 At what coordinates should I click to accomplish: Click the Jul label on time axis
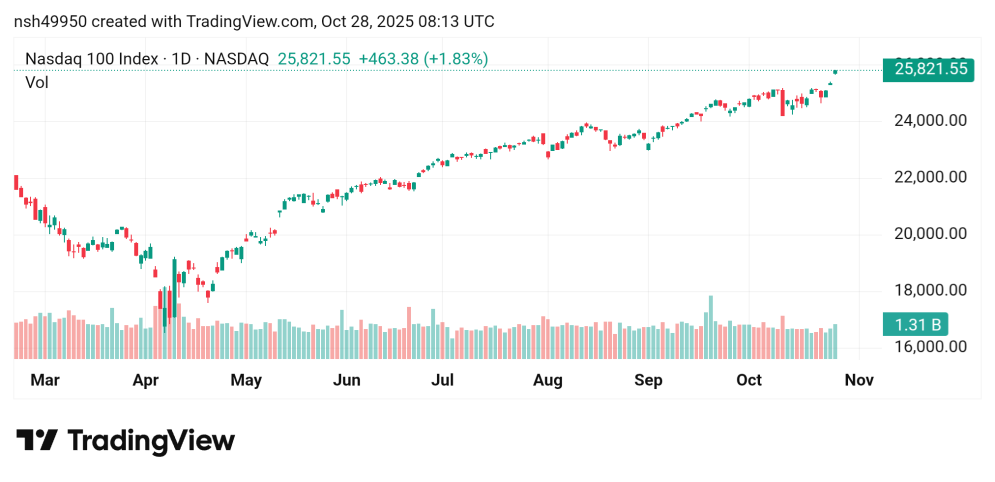[443, 380]
